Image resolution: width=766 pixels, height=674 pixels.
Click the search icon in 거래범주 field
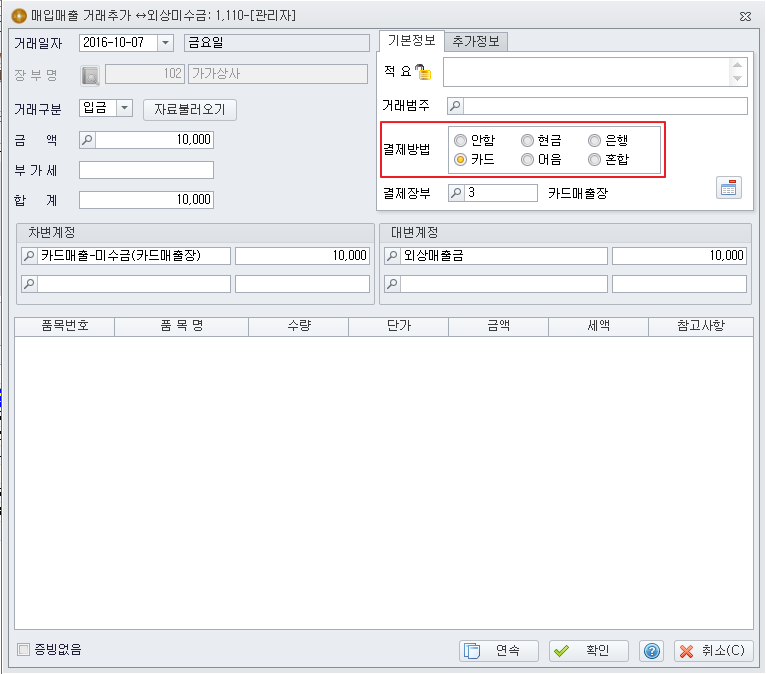(455, 105)
